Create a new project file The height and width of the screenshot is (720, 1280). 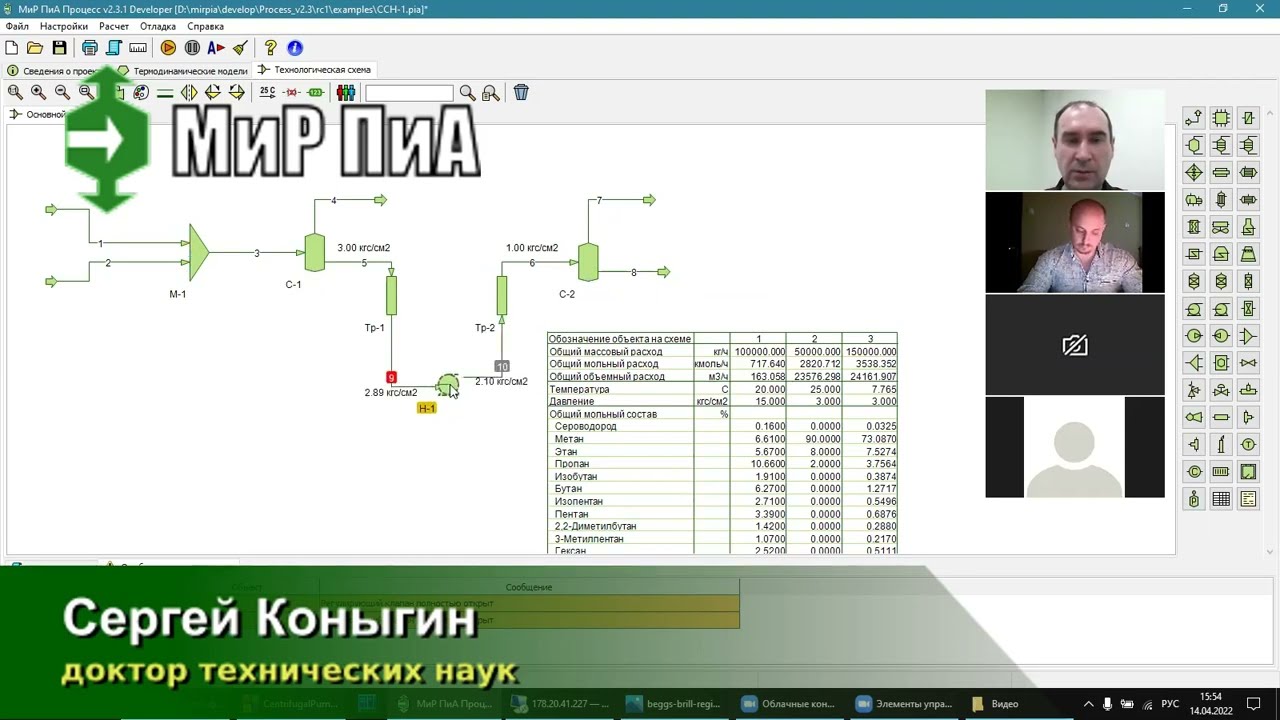(x=12, y=48)
